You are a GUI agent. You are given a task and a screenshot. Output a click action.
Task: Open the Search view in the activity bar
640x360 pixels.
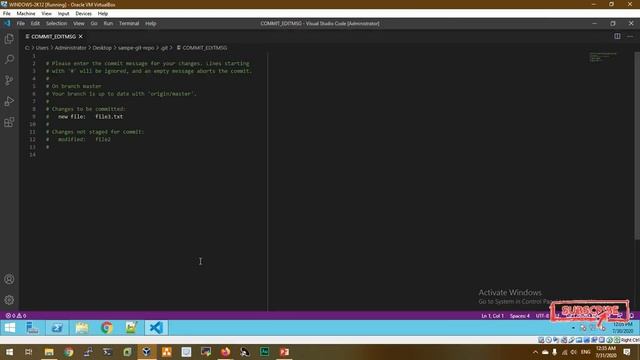coord(9,60)
